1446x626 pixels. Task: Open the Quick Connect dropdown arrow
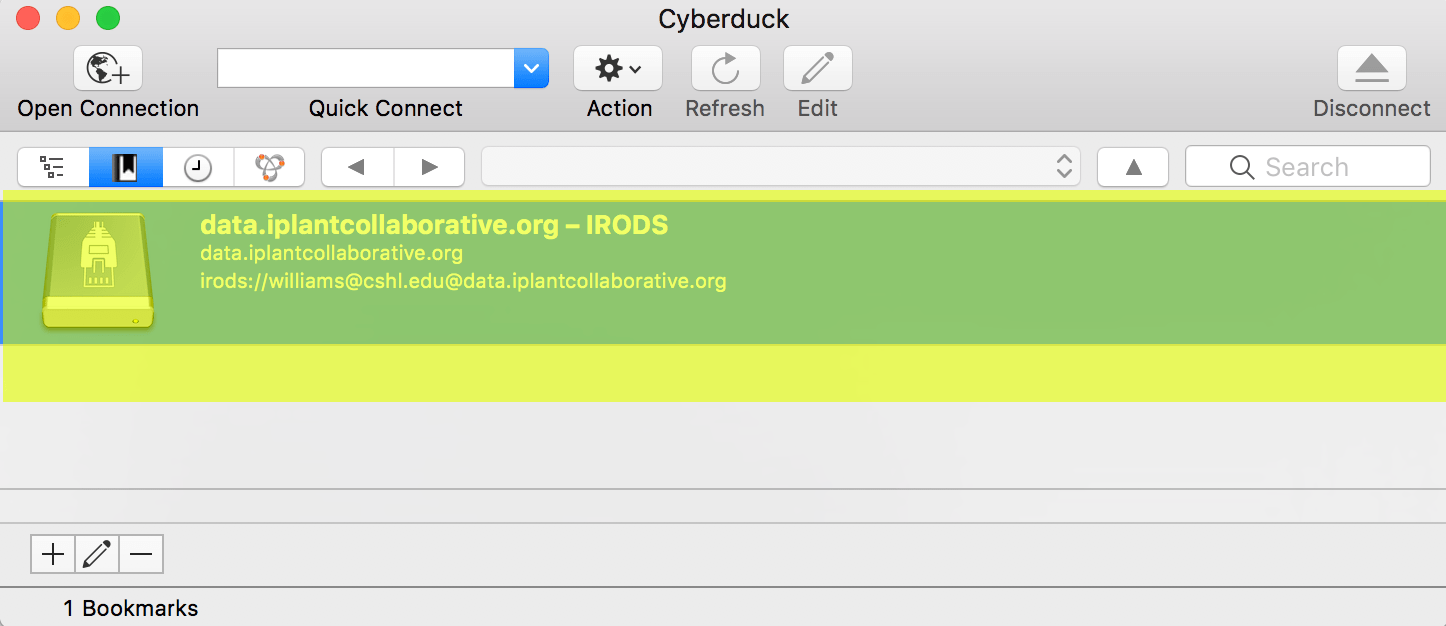pyautogui.click(x=533, y=67)
